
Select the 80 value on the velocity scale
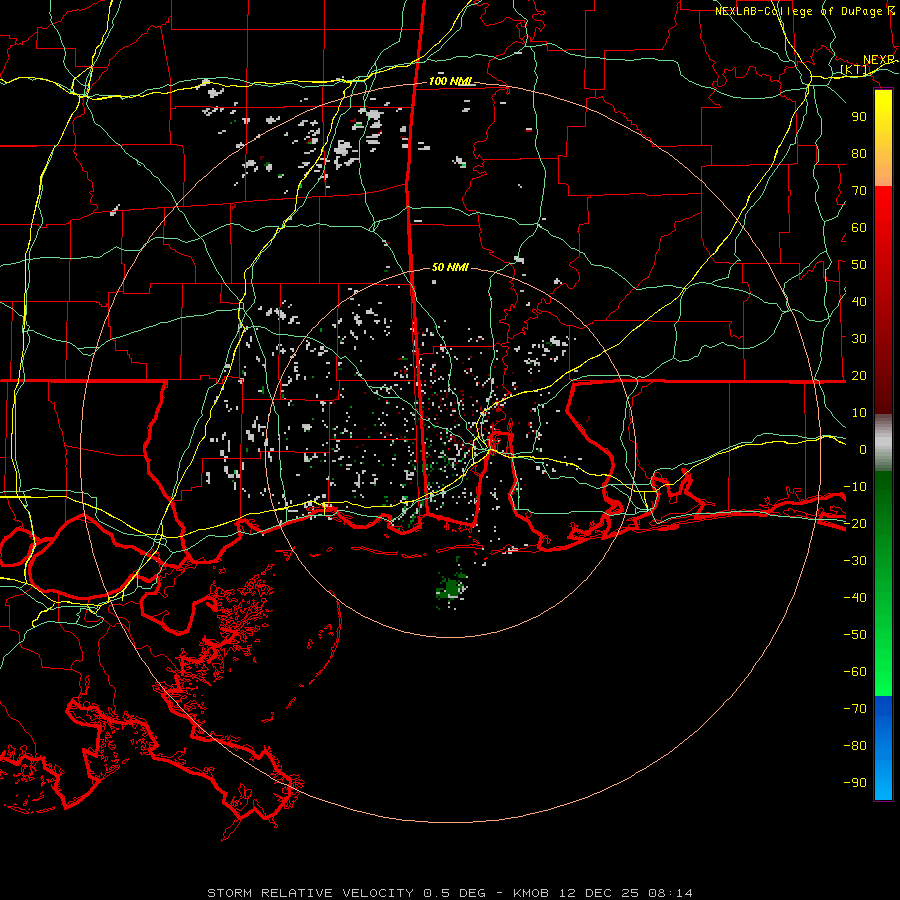[x=859, y=153]
